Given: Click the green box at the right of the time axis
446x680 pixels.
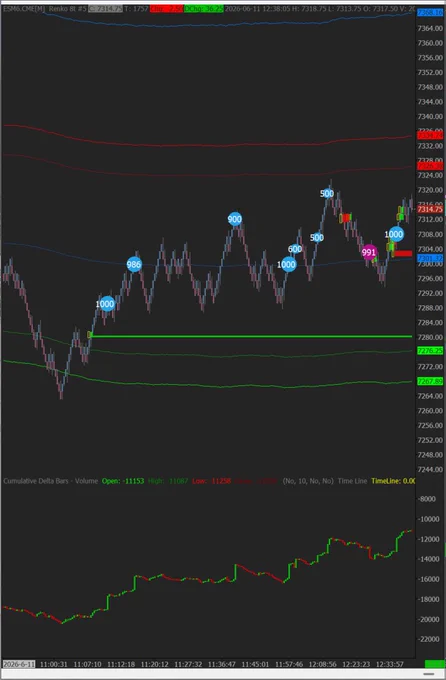Looking at the screenshot, I should click(x=435, y=664).
